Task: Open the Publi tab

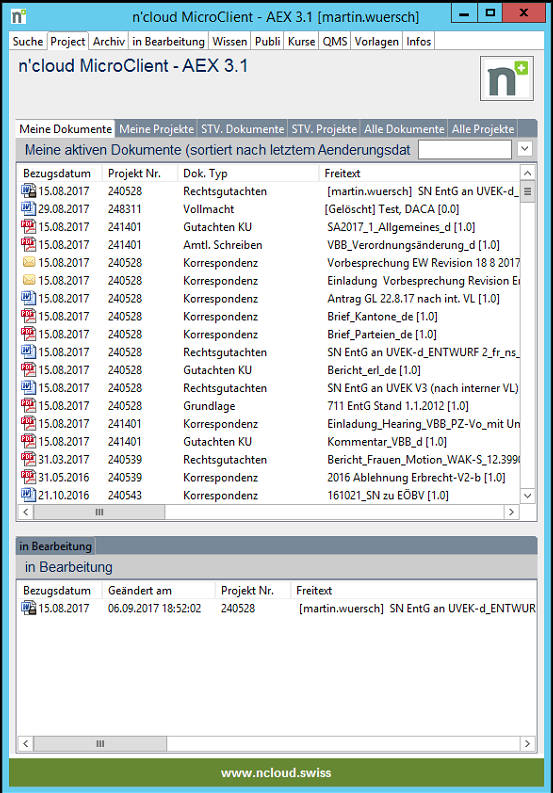Action: pos(268,41)
